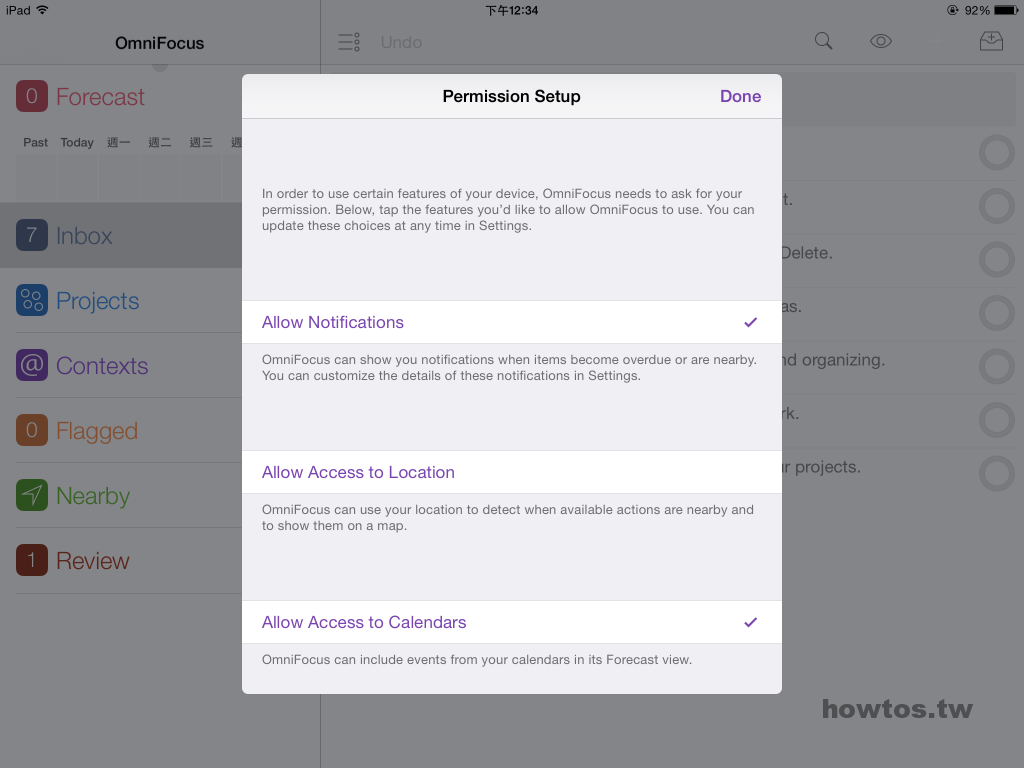The height and width of the screenshot is (768, 1024).
Task: Open the Contexts @ icon
Action: point(32,365)
